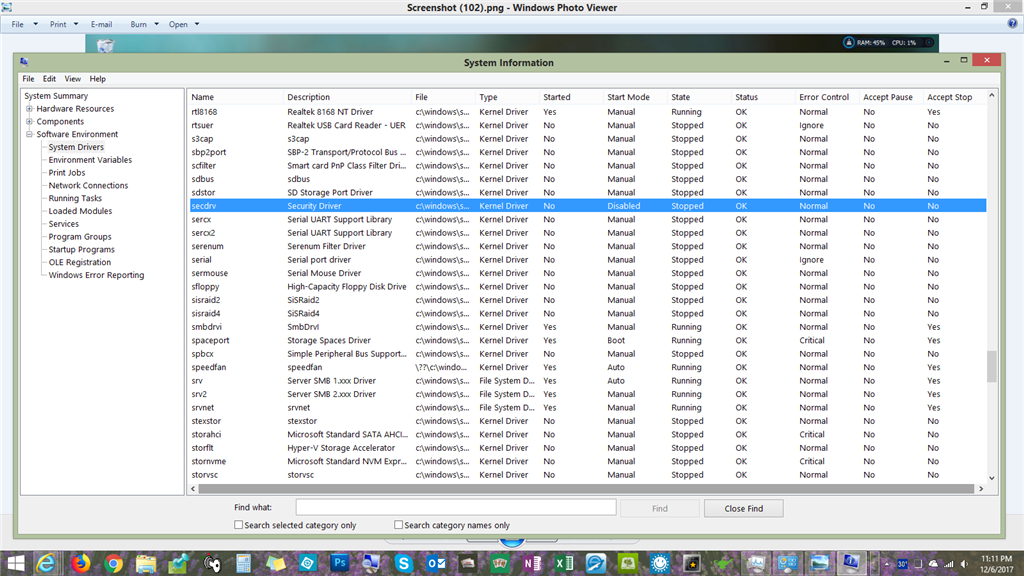The width and height of the screenshot is (1024, 576).
Task: Click the 'Find what' text field
Action: click(x=456, y=507)
